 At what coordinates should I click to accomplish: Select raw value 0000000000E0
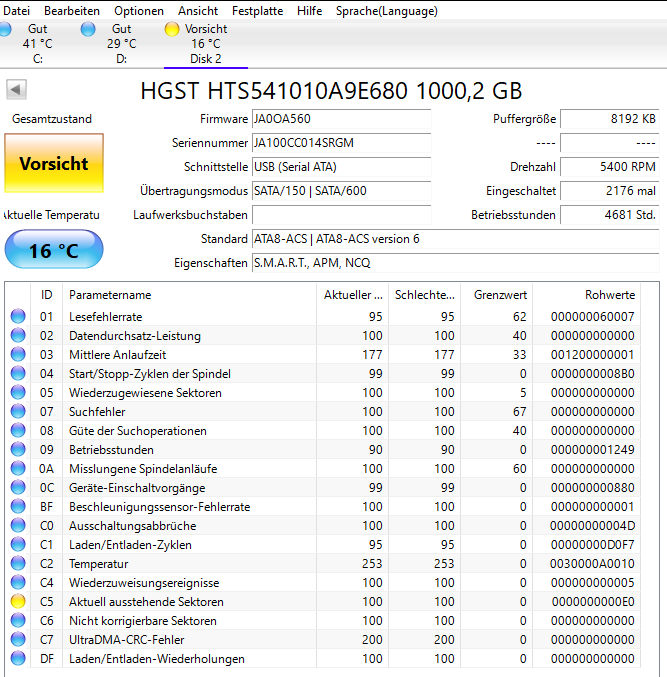tap(593, 602)
